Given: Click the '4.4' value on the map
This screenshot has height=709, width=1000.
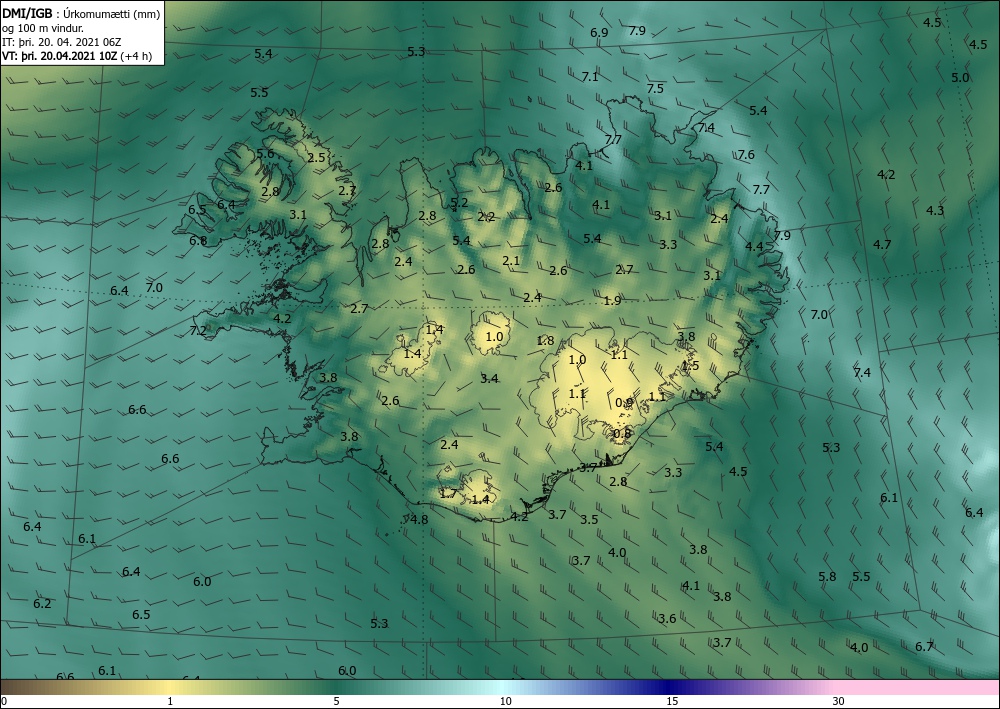Looking at the screenshot, I should pos(754,246).
